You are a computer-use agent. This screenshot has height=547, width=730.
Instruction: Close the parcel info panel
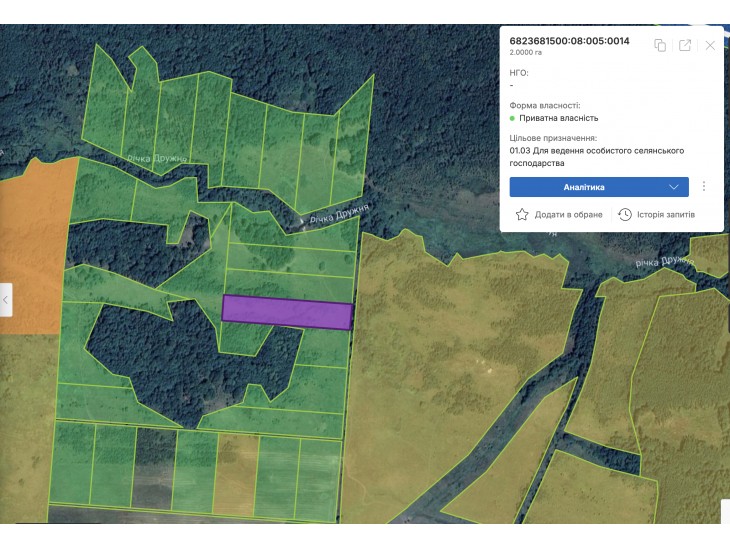pos(710,45)
